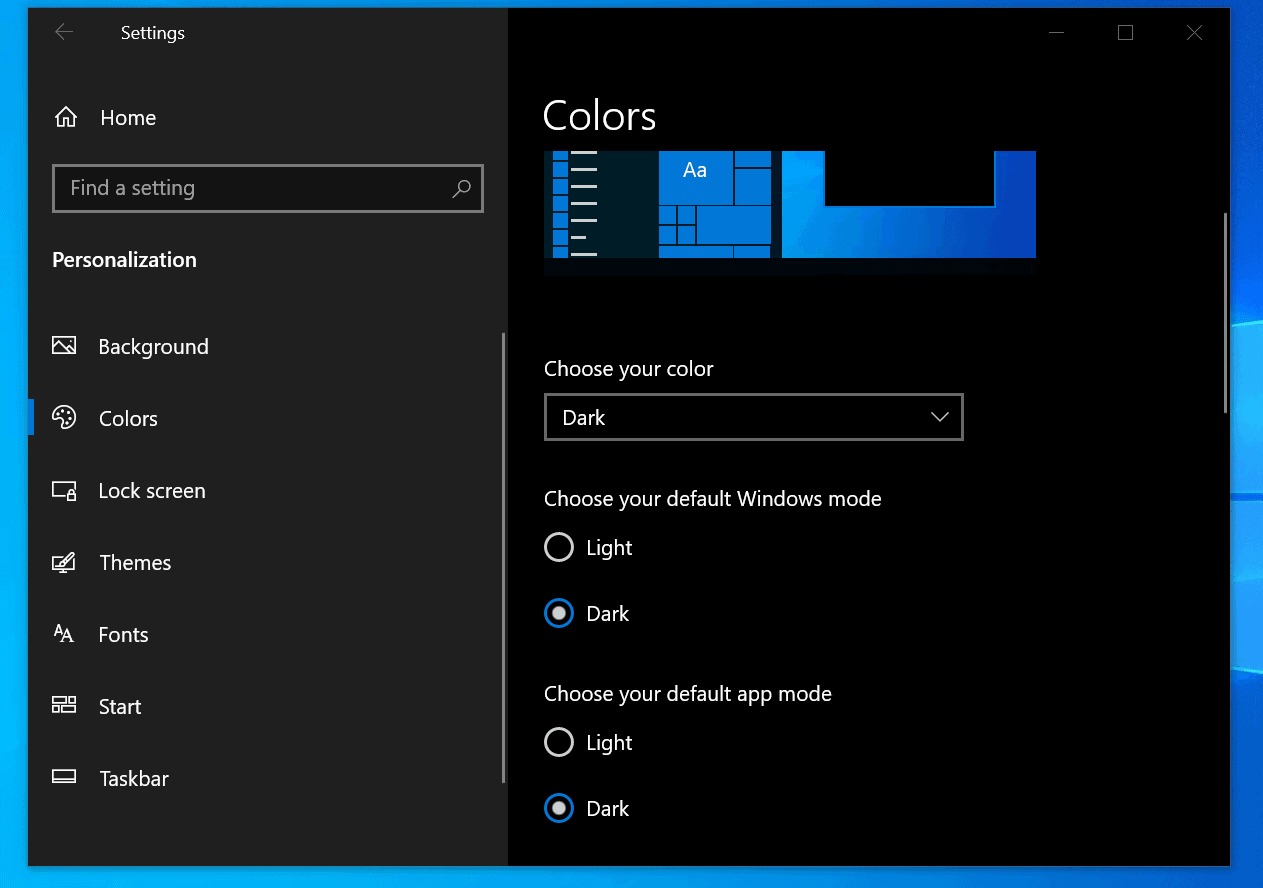Viewport: 1263px width, 888px height.
Task: Select the Colors sidebar entry
Action: coord(128,418)
